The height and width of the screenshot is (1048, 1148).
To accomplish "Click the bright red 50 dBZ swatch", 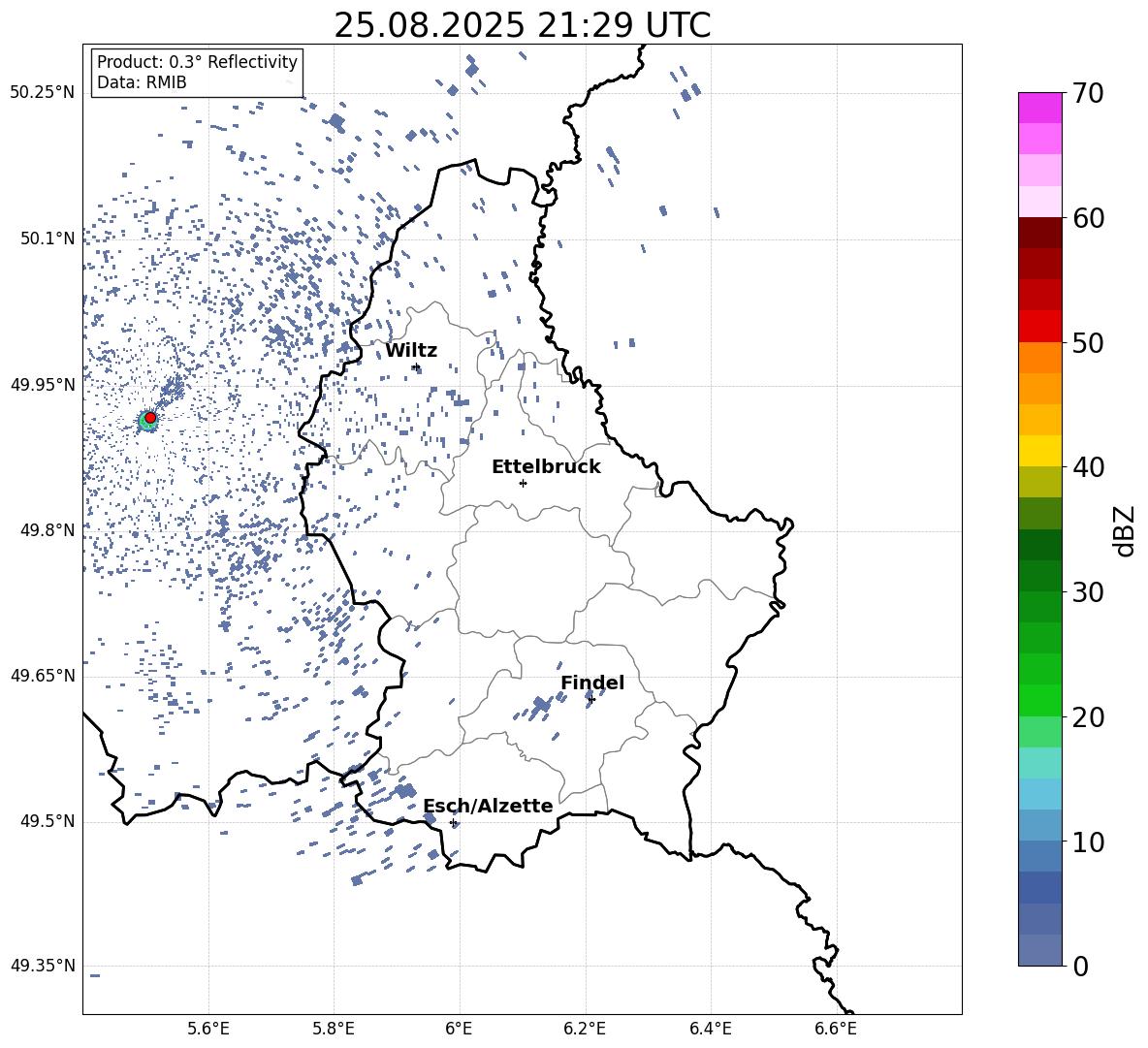I will 1039,327.
